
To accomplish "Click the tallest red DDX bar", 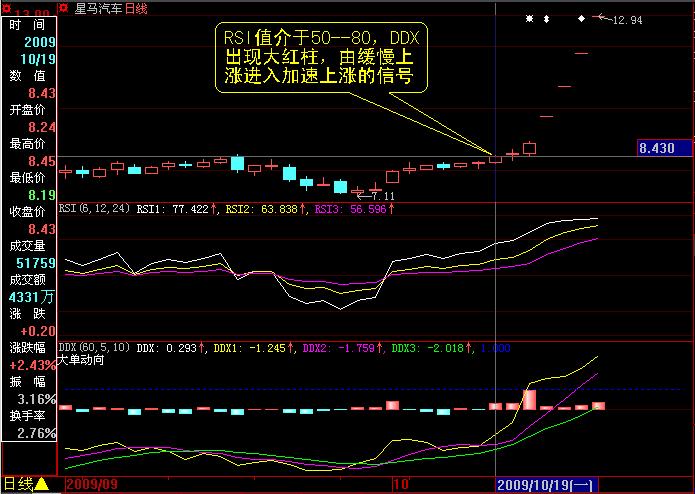I will pos(529,400).
